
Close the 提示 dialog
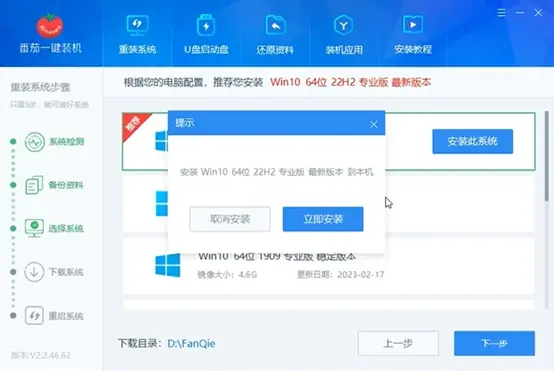[x=373, y=124]
